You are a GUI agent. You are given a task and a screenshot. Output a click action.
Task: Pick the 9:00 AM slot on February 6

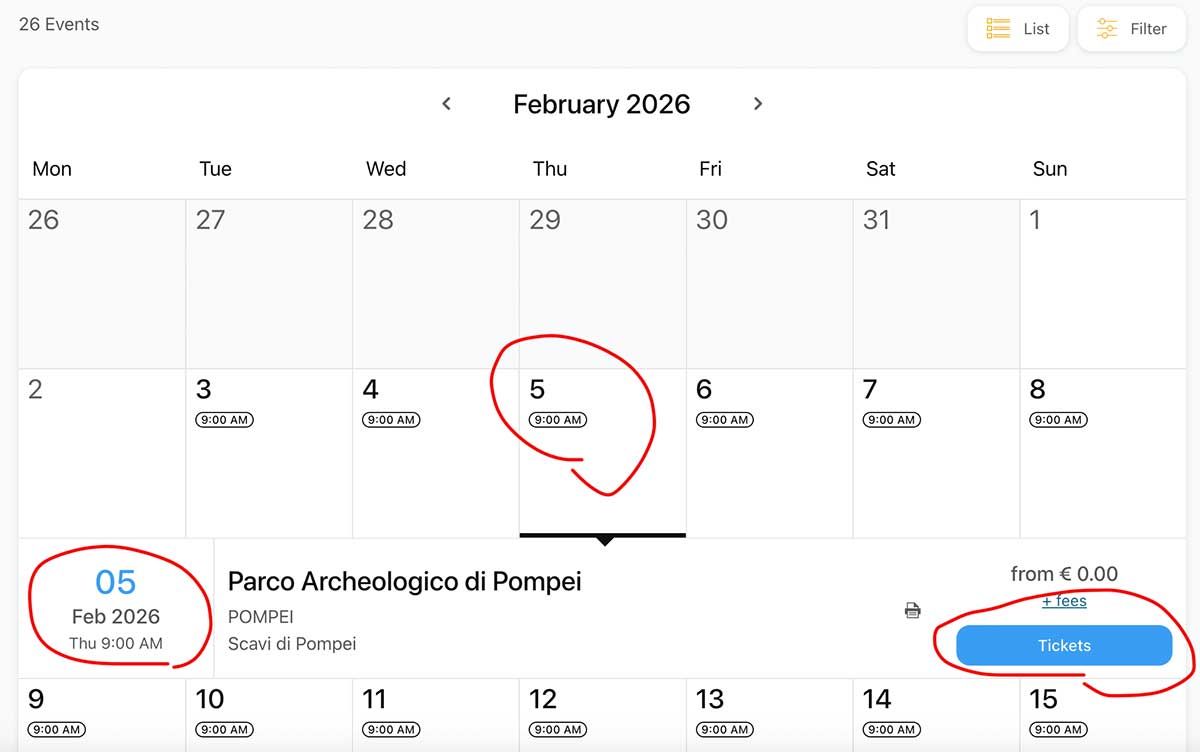click(x=725, y=420)
